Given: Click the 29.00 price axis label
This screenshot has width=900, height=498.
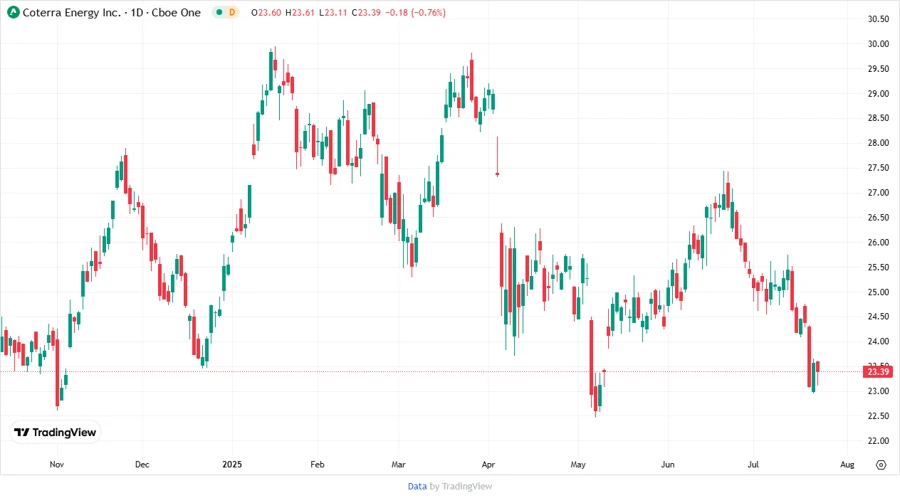Looking at the screenshot, I should (x=878, y=94).
